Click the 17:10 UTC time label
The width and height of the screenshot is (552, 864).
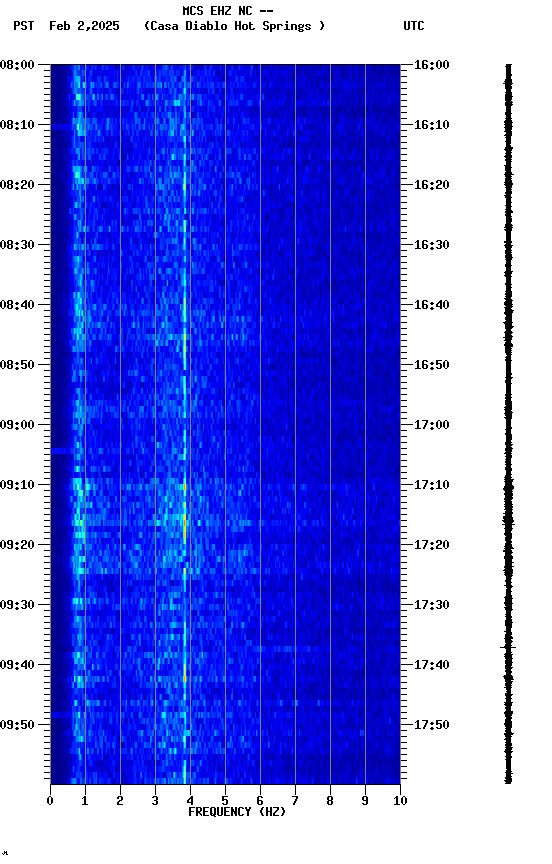pyautogui.click(x=432, y=485)
